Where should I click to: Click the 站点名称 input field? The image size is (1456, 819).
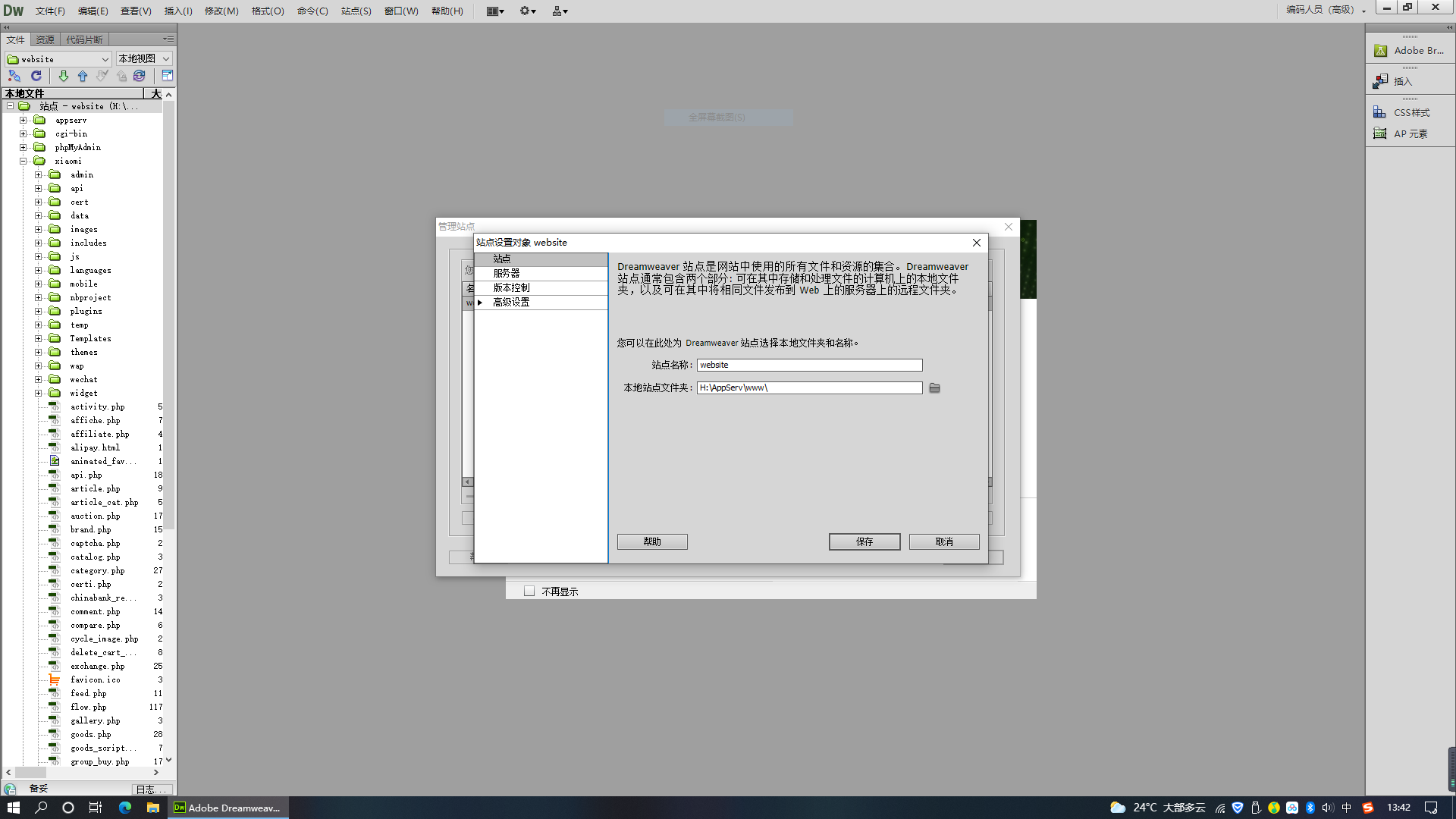pyautogui.click(x=808, y=366)
